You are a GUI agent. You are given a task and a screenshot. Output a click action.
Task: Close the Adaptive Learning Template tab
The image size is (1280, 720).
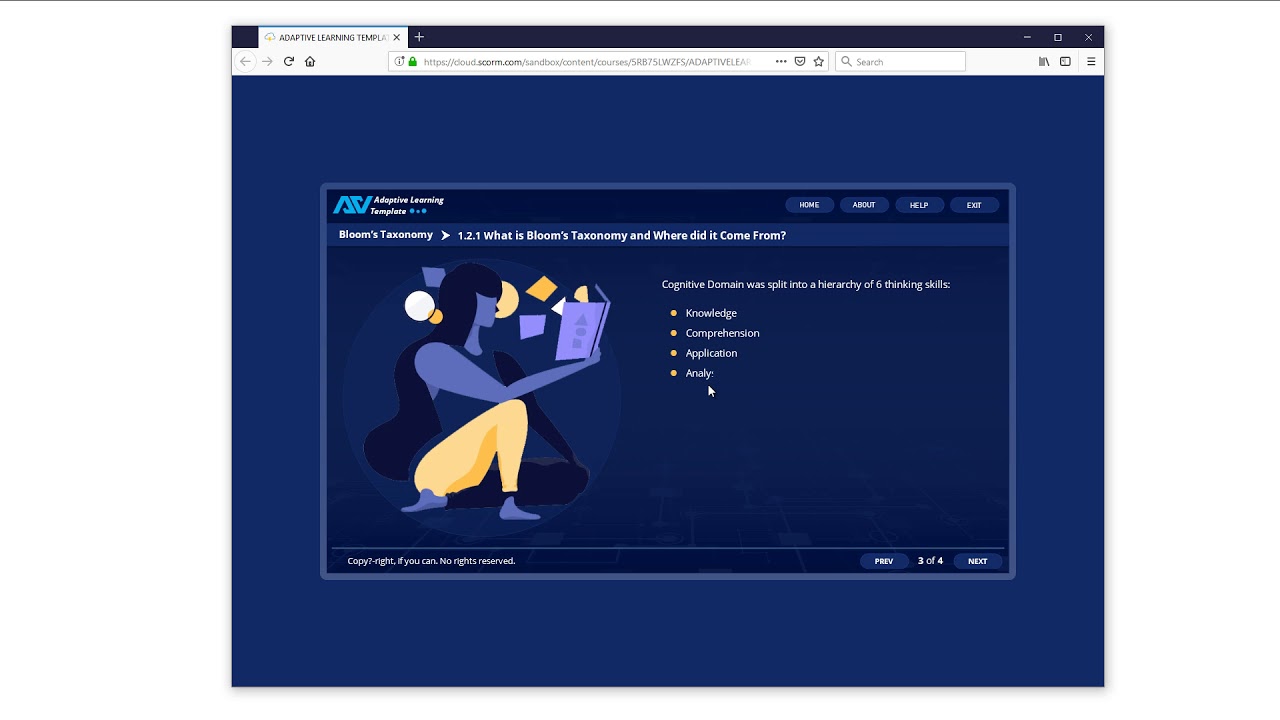point(397,37)
